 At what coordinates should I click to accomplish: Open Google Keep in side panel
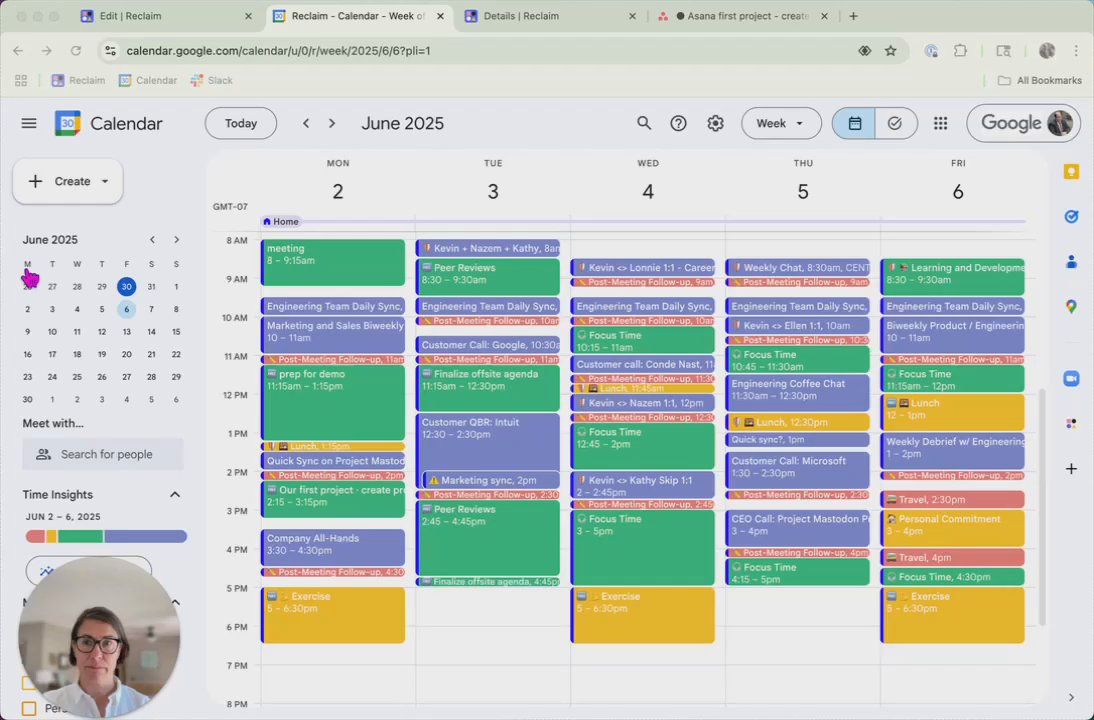(1071, 172)
